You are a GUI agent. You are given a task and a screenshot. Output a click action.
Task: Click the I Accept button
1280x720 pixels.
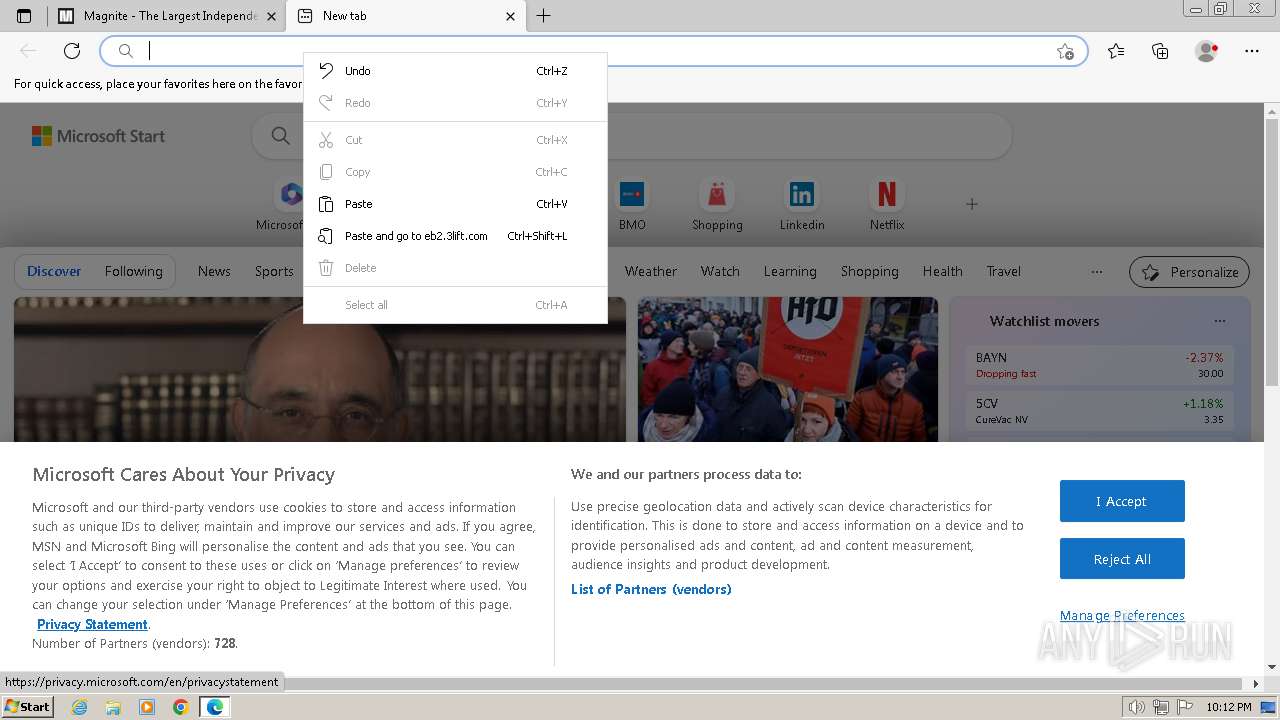coord(1122,501)
